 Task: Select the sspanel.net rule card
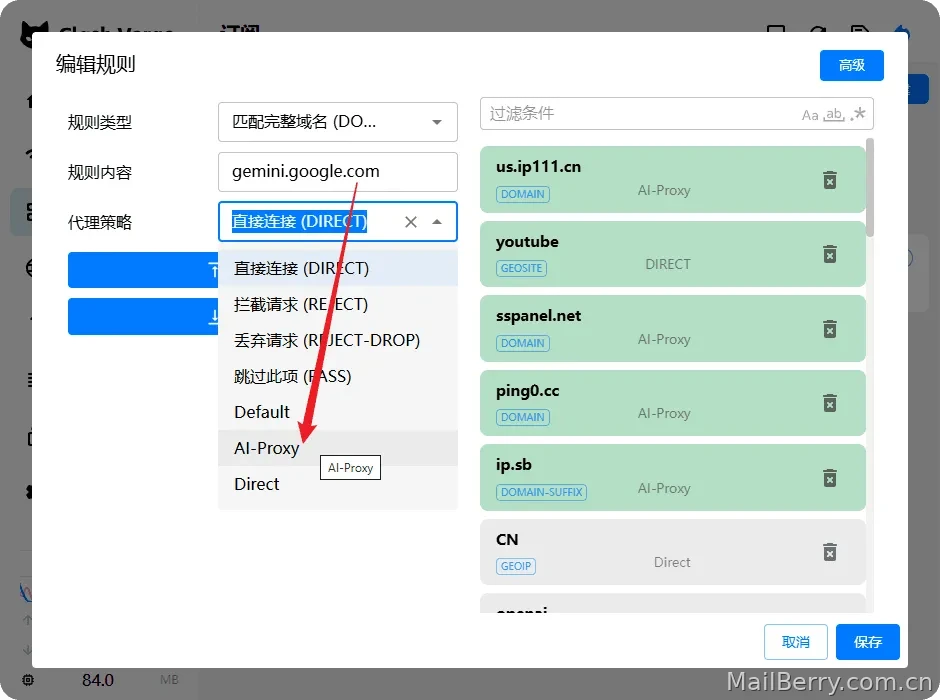673,328
